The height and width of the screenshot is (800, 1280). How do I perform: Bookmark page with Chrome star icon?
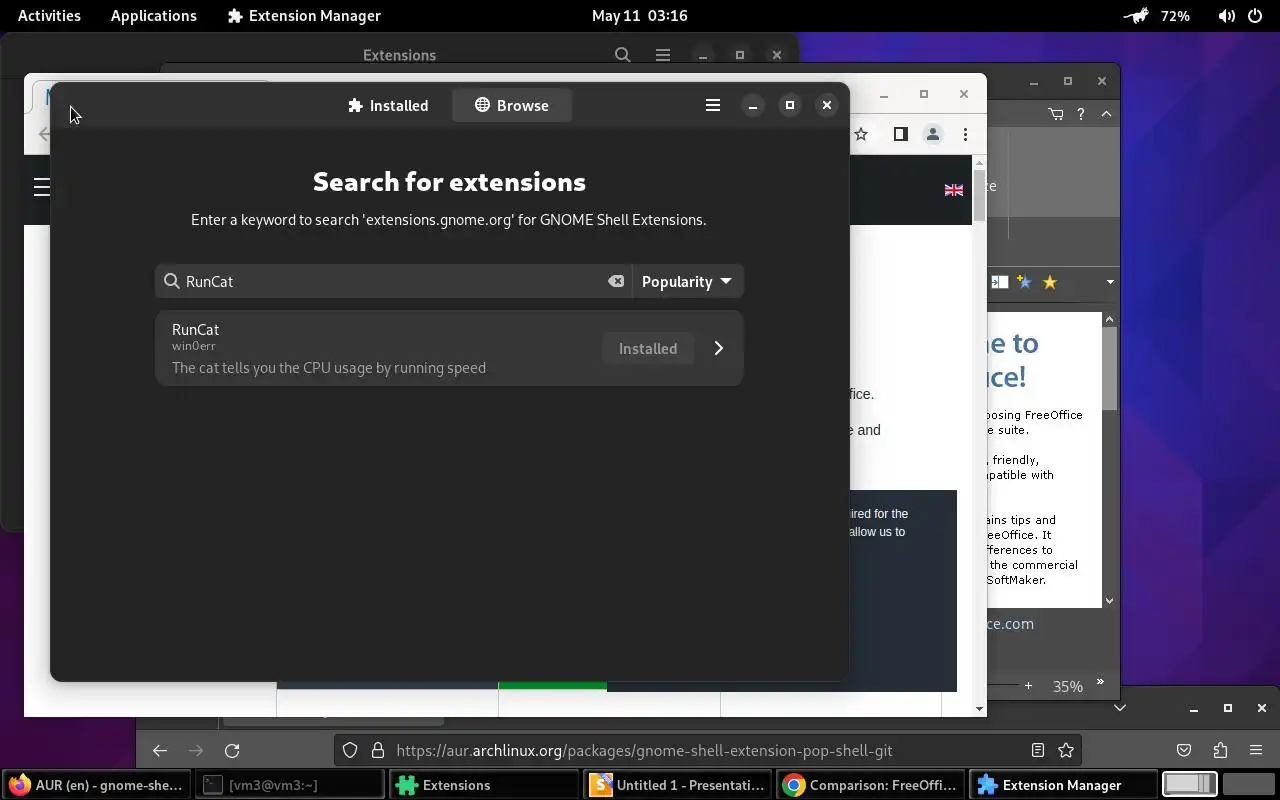click(861, 134)
